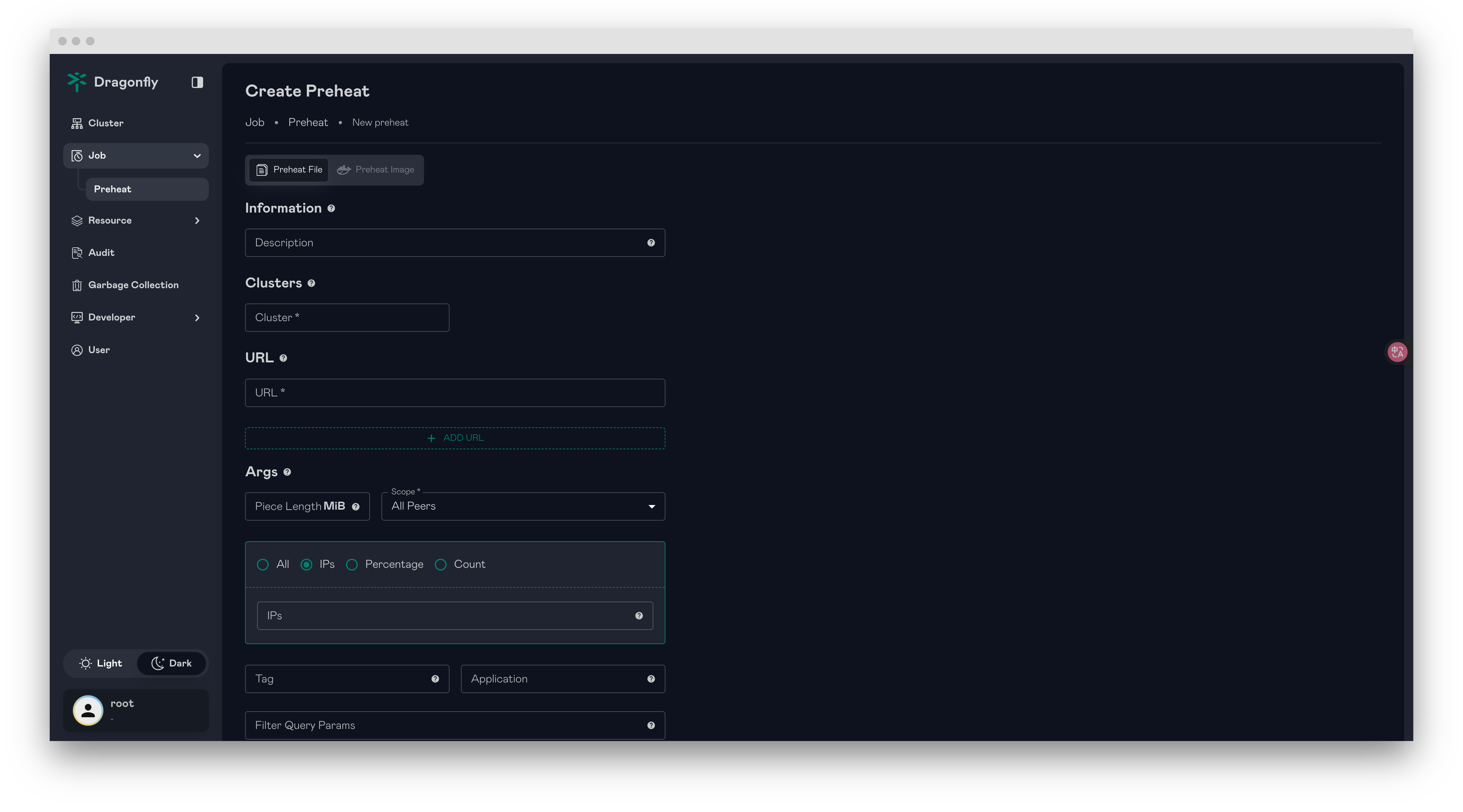Open the Scope All Peers dropdown
This screenshot has height=812, width=1463.
pos(522,506)
